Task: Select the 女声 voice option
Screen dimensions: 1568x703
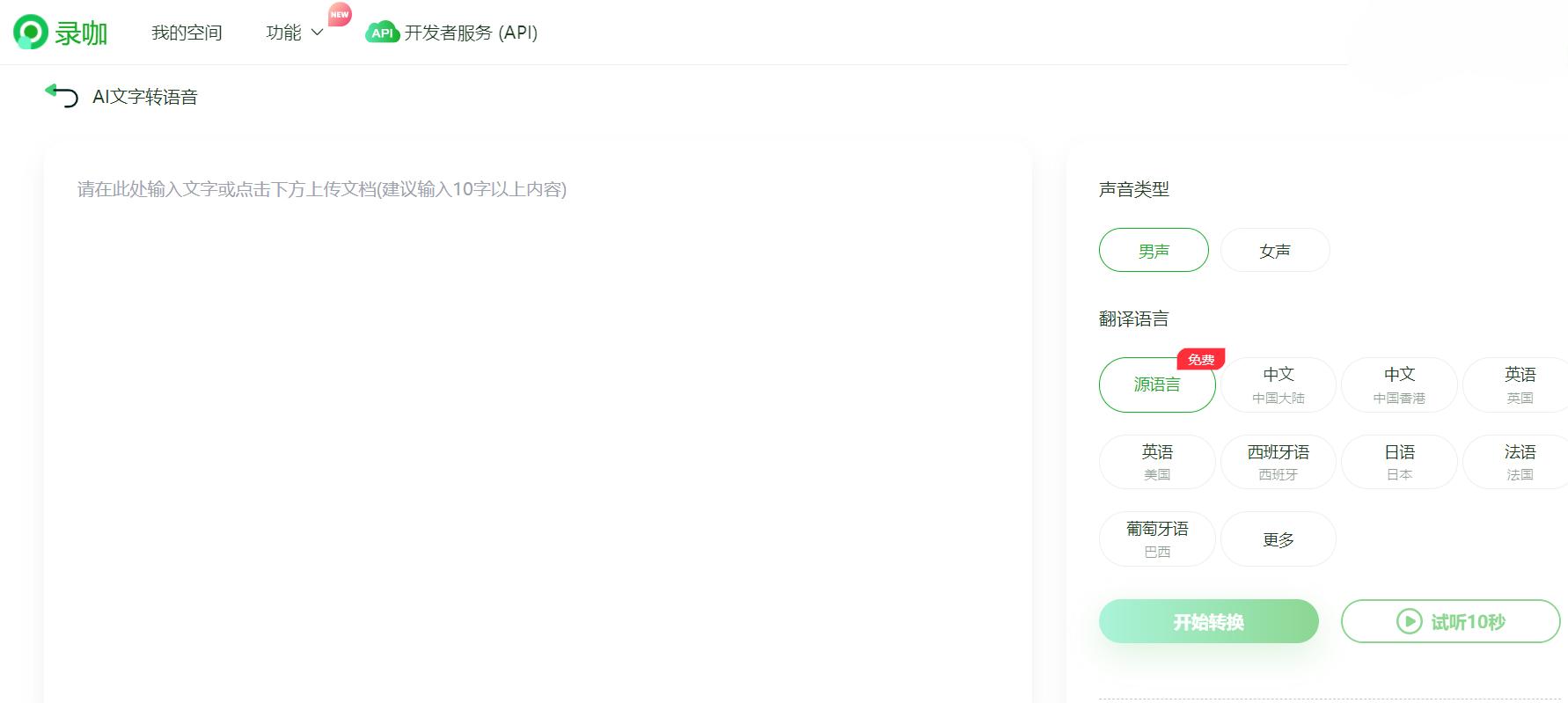Action: pyautogui.click(x=1275, y=250)
